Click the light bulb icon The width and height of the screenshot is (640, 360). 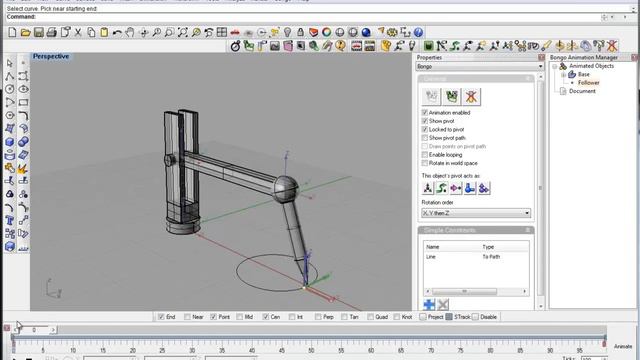[287, 32]
